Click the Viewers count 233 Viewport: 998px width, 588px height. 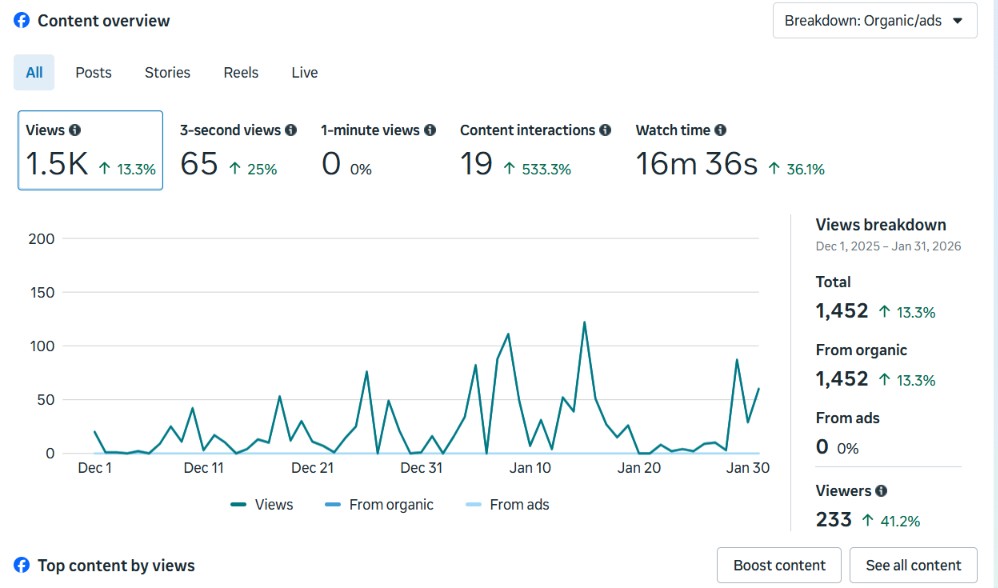[834, 520]
